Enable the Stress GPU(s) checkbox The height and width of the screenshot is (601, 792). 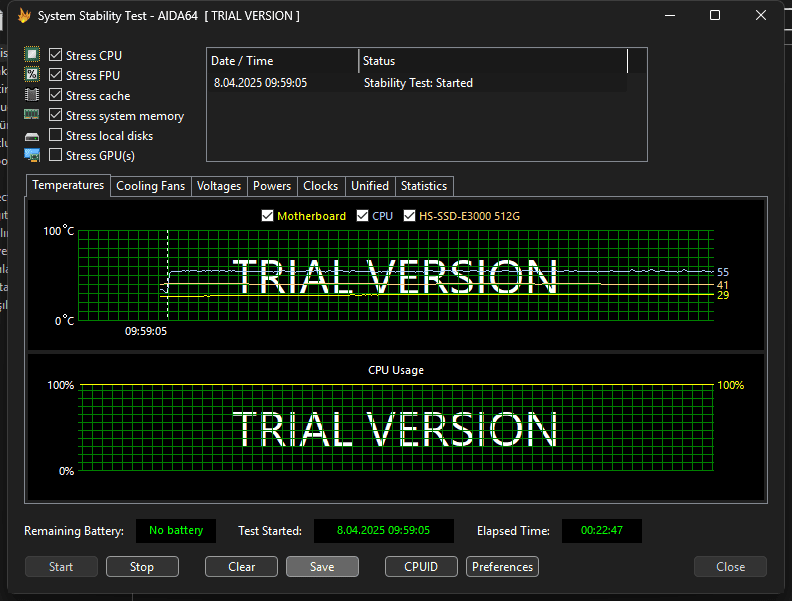tap(55, 155)
